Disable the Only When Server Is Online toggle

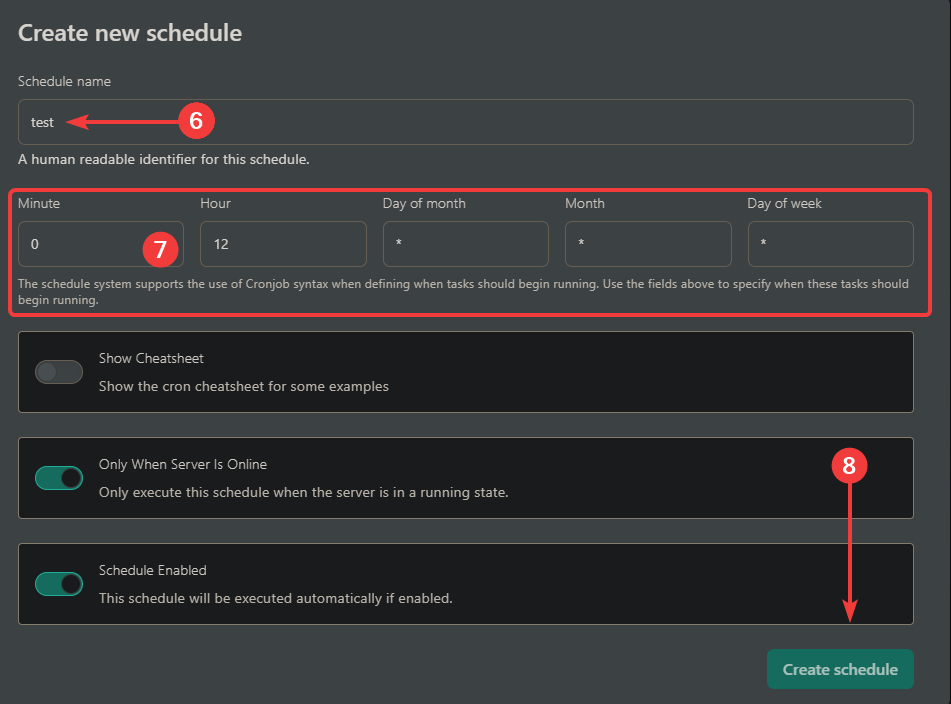coord(59,477)
